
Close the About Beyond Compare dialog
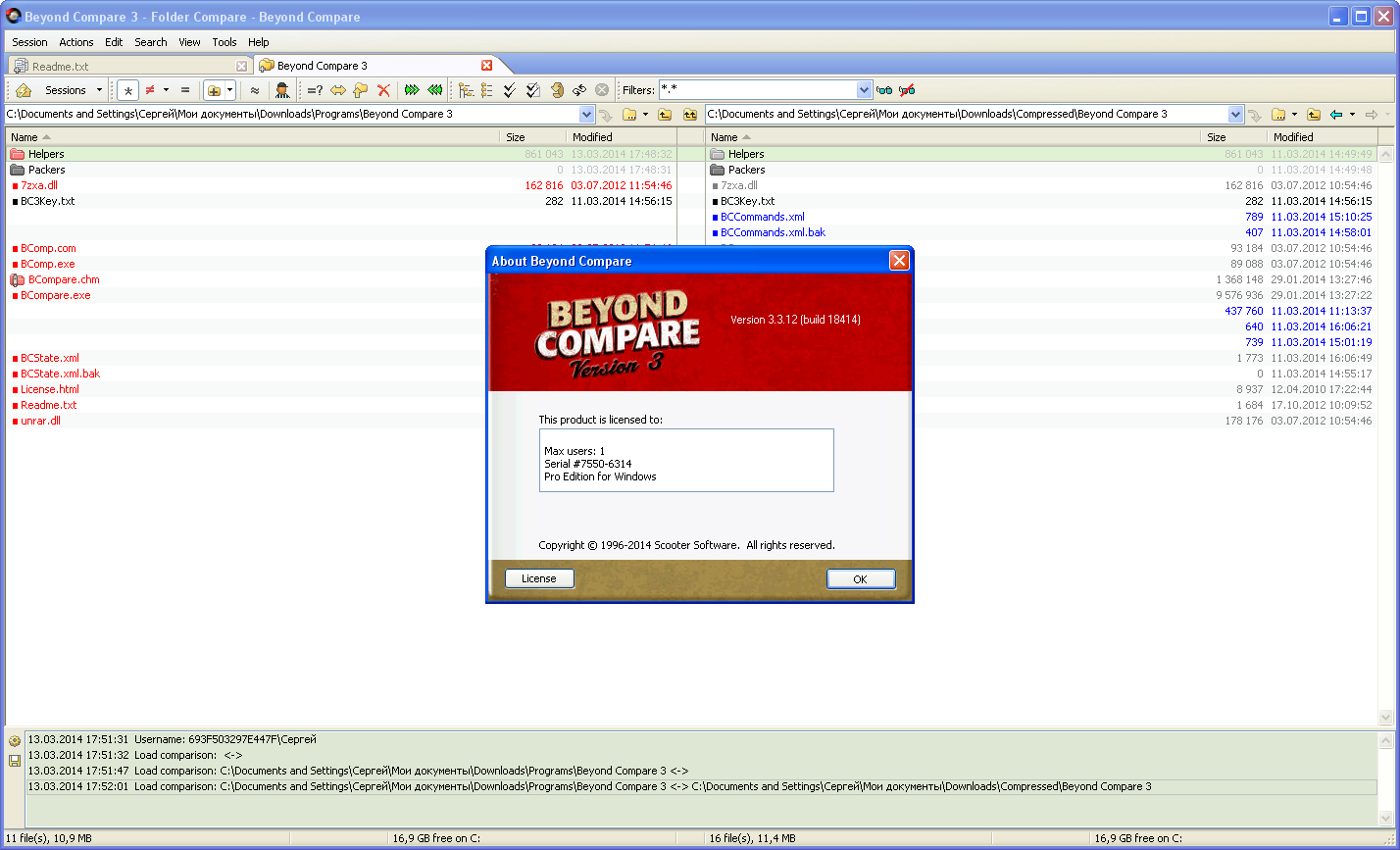(899, 261)
